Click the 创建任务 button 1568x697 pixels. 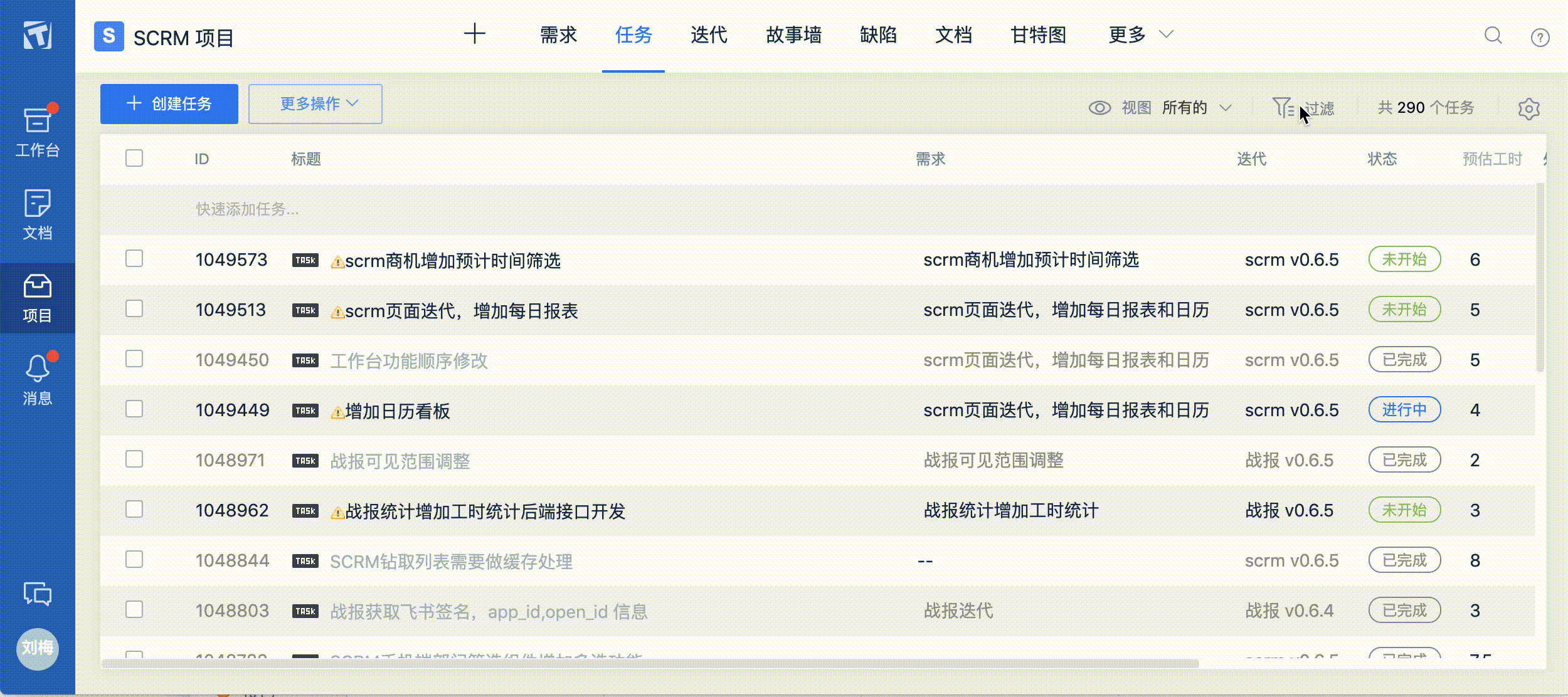click(169, 104)
